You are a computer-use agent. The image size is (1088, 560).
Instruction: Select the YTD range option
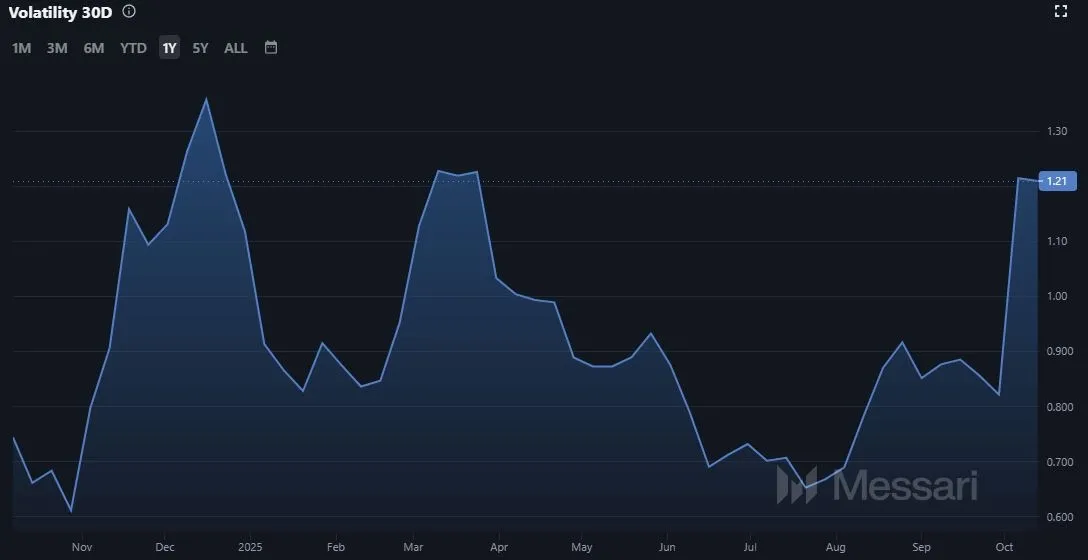click(x=133, y=48)
